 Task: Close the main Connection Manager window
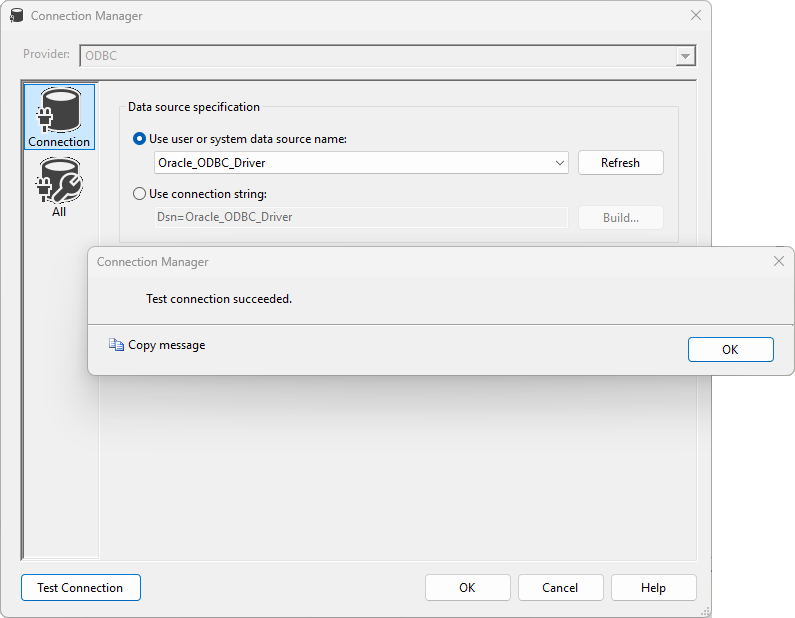pyautogui.click(x=696, y=15)
